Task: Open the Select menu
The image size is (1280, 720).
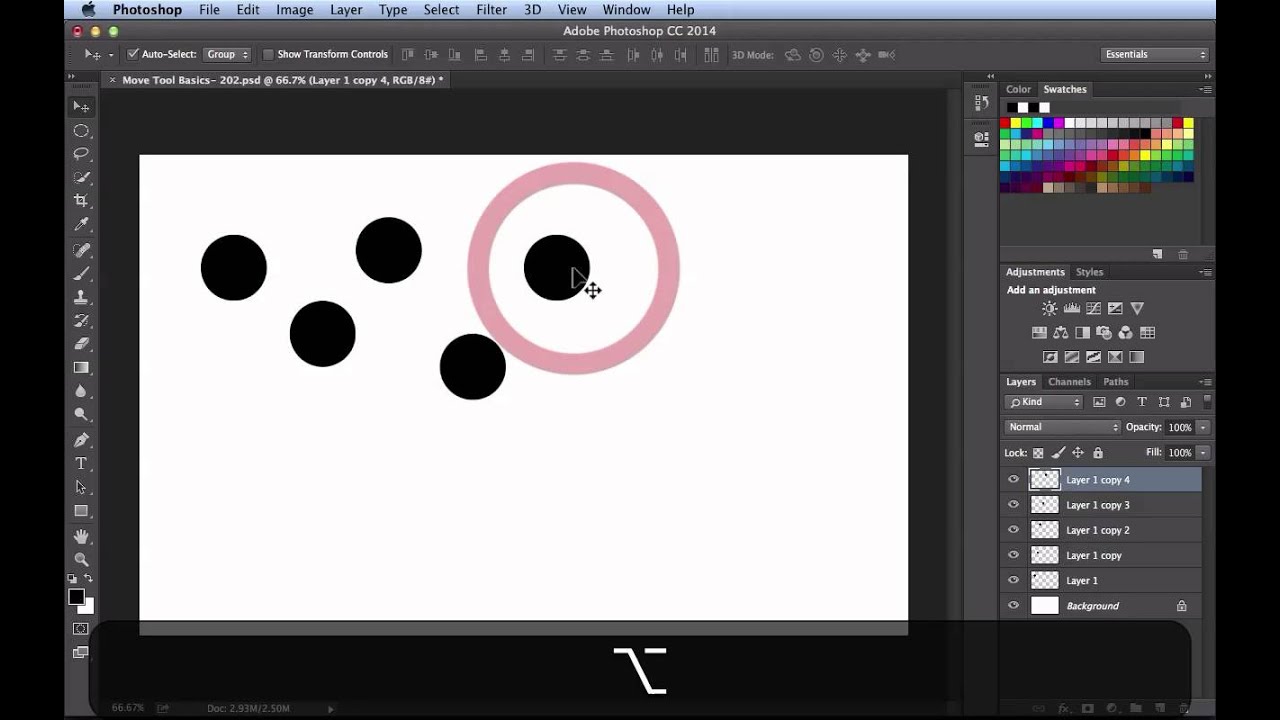Action: 441,10
